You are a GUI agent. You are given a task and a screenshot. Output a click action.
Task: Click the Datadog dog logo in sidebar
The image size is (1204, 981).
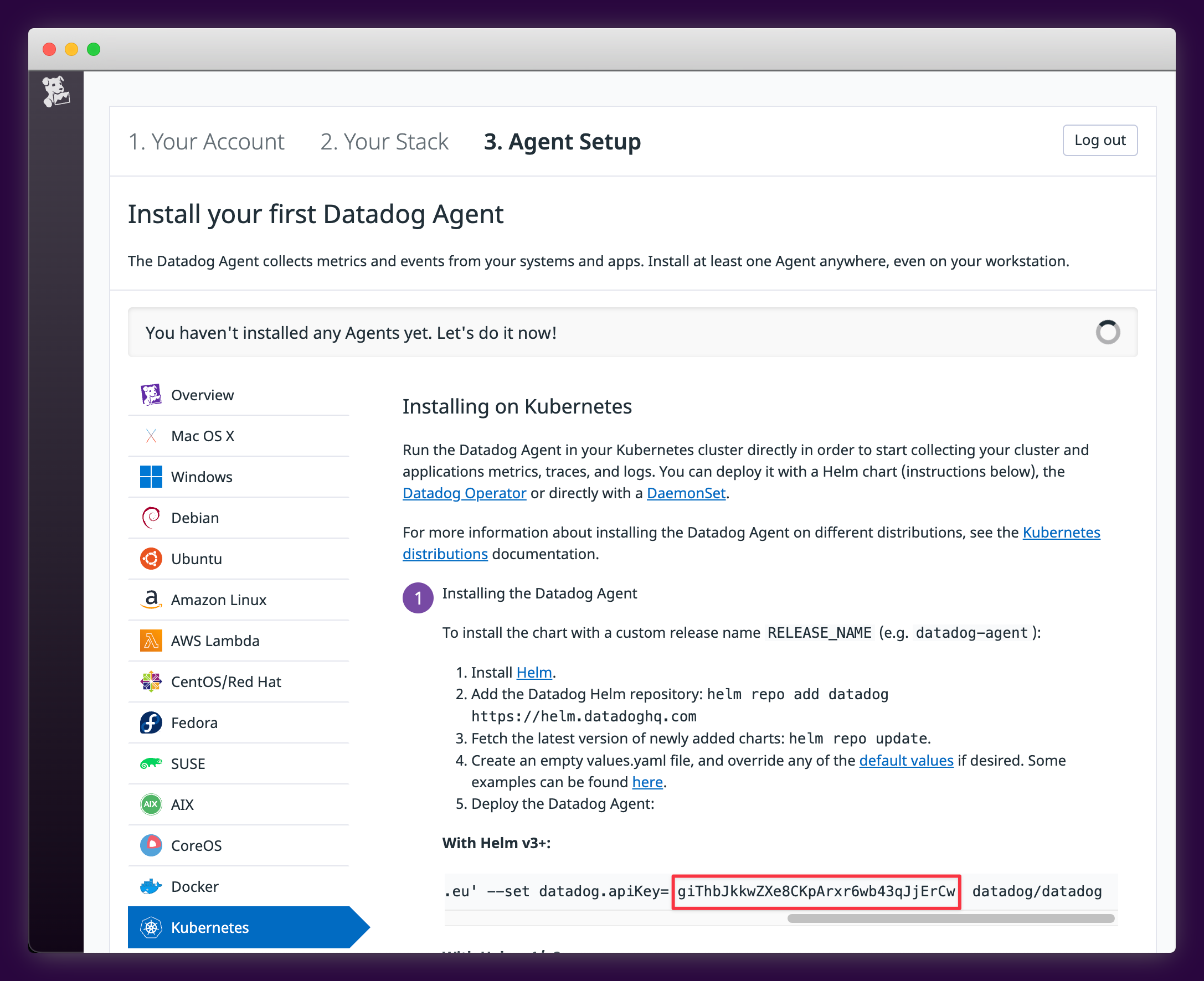tap(55, 91)
